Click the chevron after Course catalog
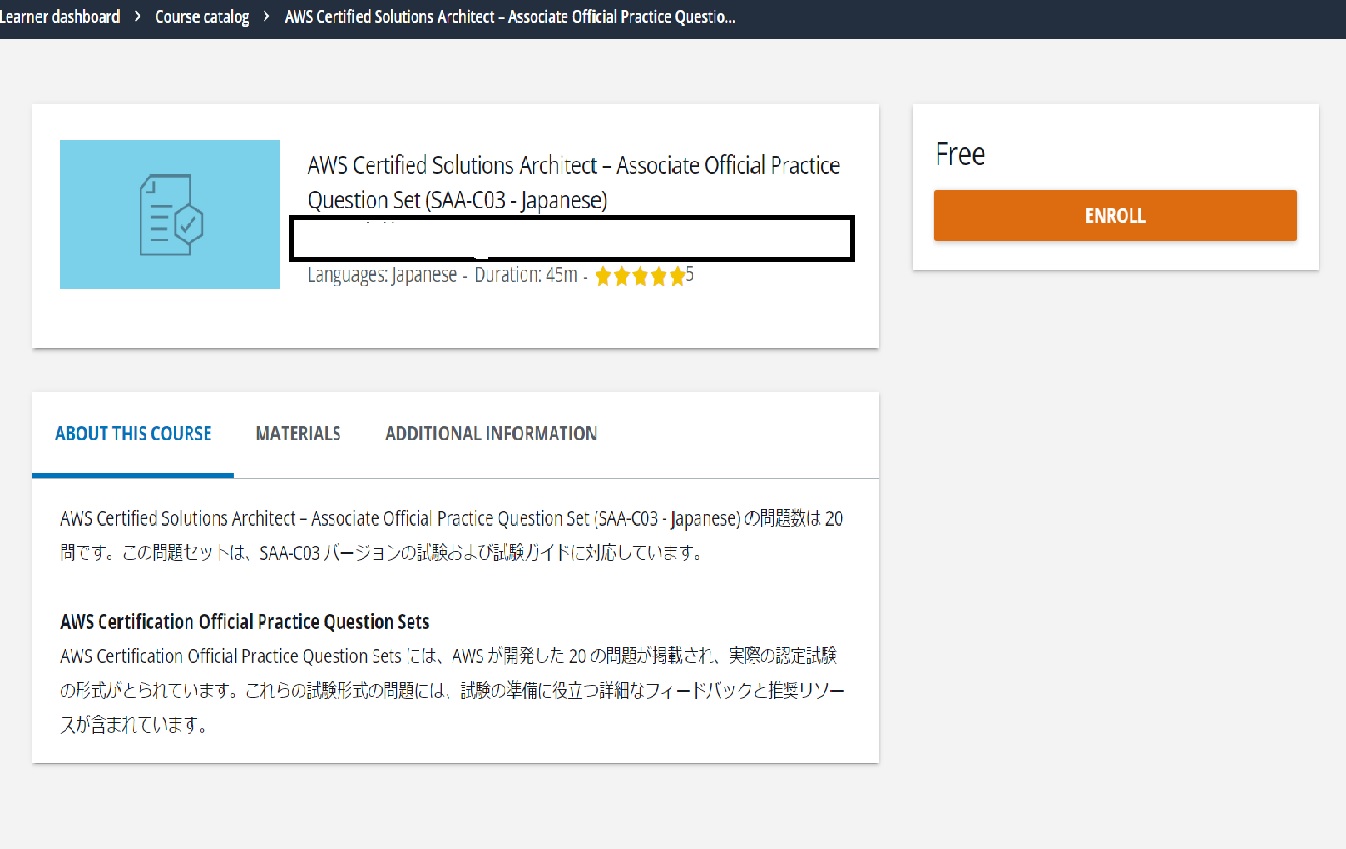1346x849 pixels. coord(267,17)
